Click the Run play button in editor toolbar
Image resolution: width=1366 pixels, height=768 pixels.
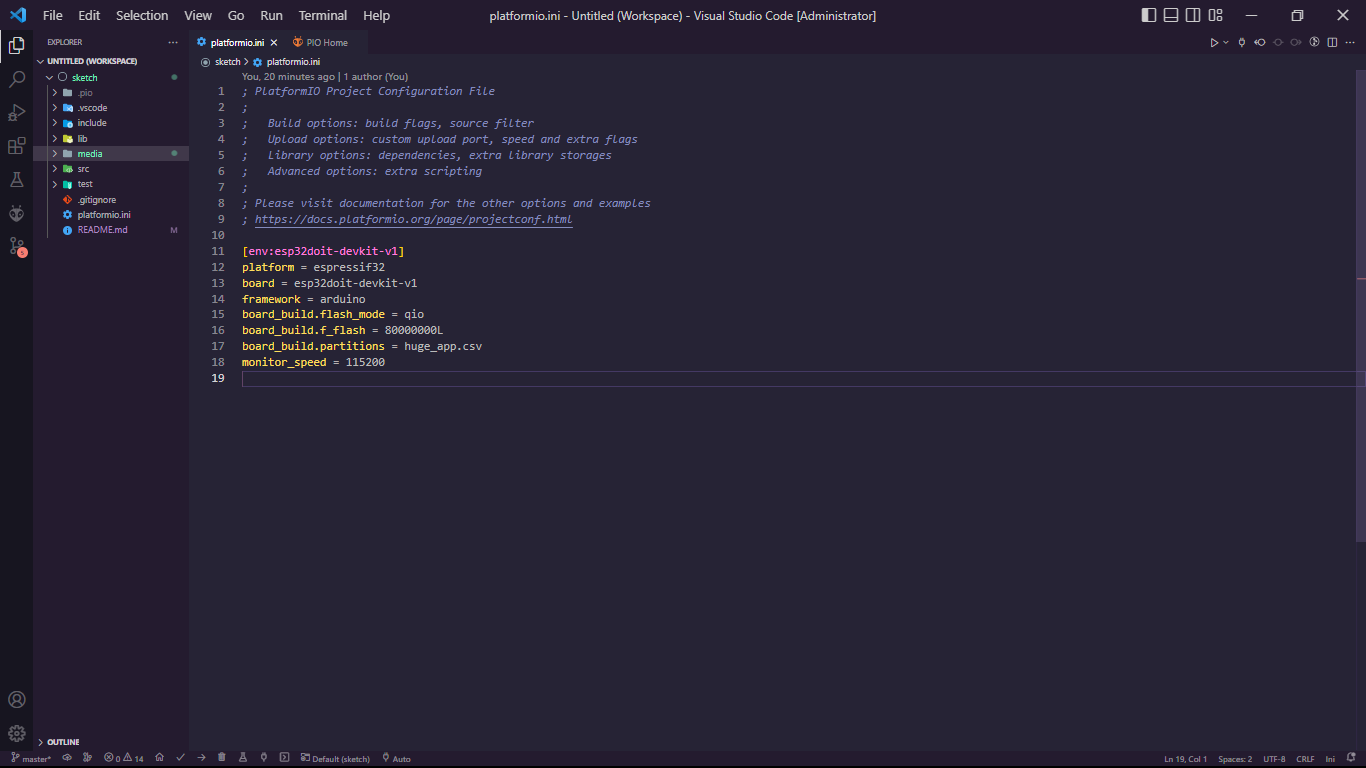[1213, 42]
